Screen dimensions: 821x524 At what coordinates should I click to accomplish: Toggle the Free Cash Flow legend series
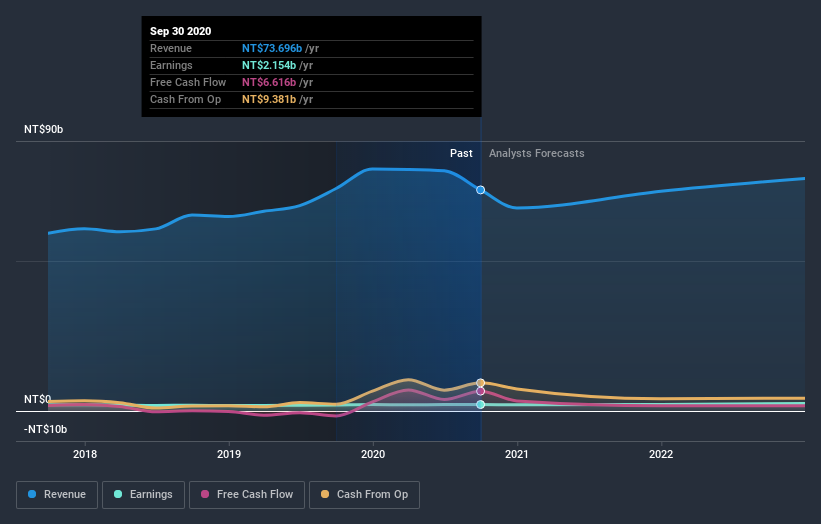point(247,495)
